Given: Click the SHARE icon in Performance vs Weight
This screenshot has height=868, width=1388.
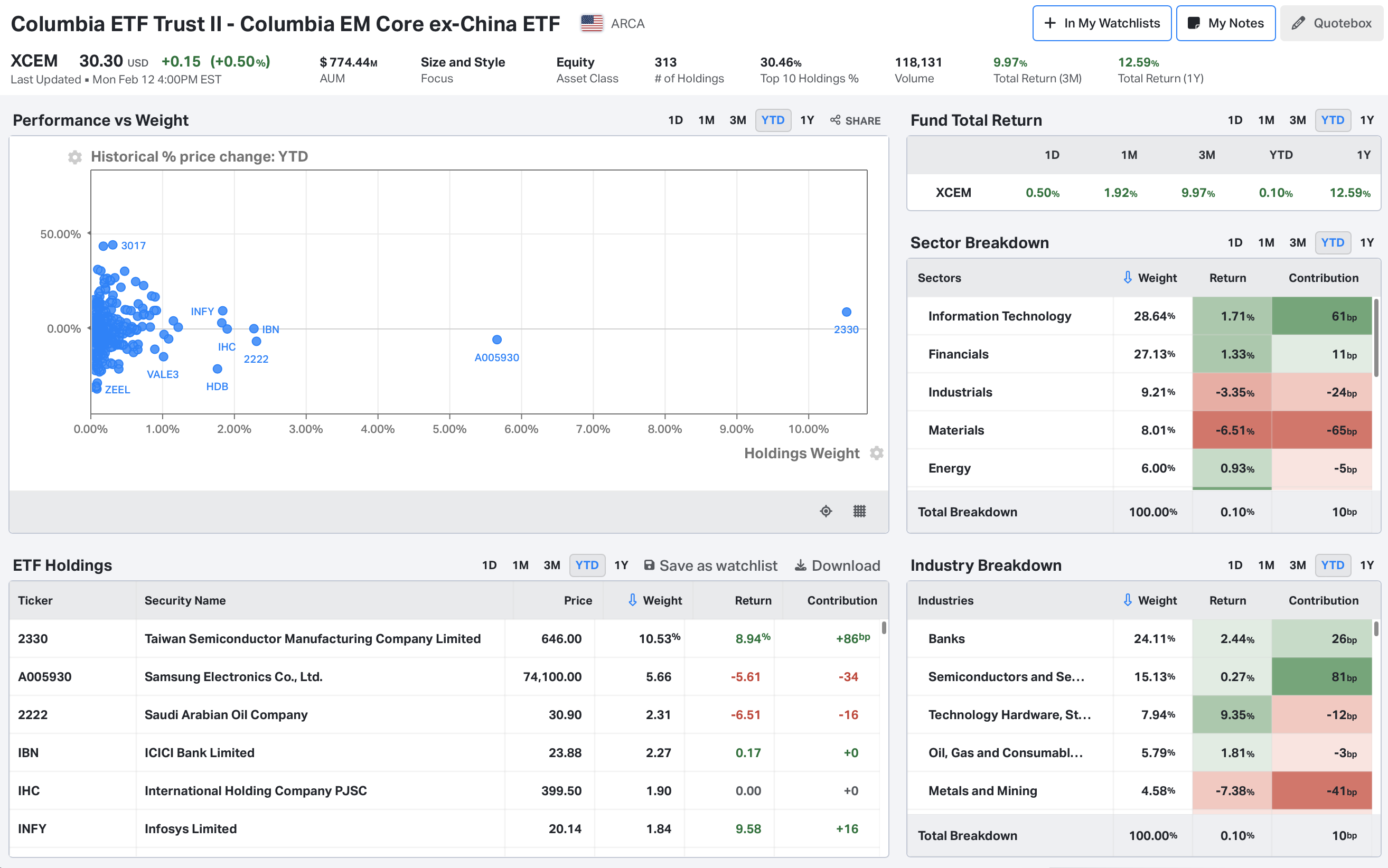Looking at the screenshot, I should click(x=855, y=120).
